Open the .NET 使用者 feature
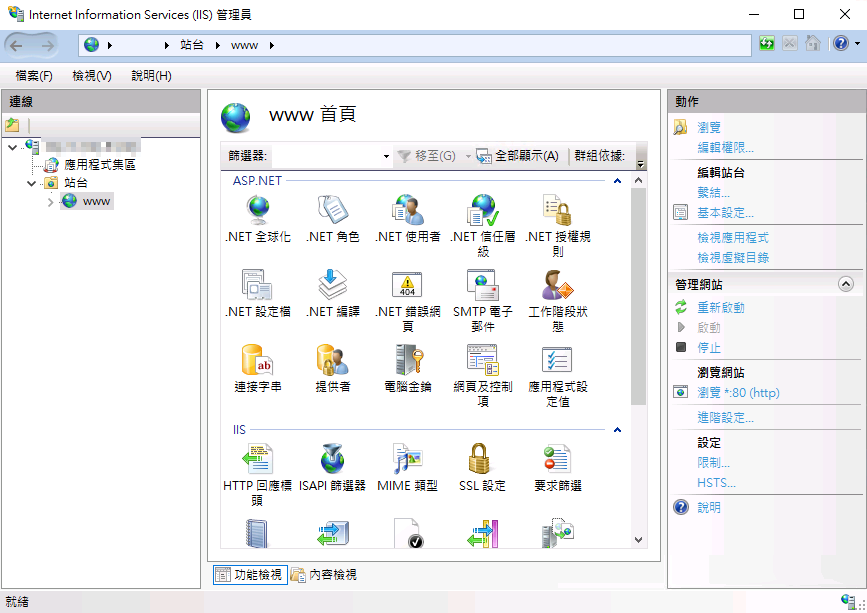867x613 pixels. tap(408, 219)
